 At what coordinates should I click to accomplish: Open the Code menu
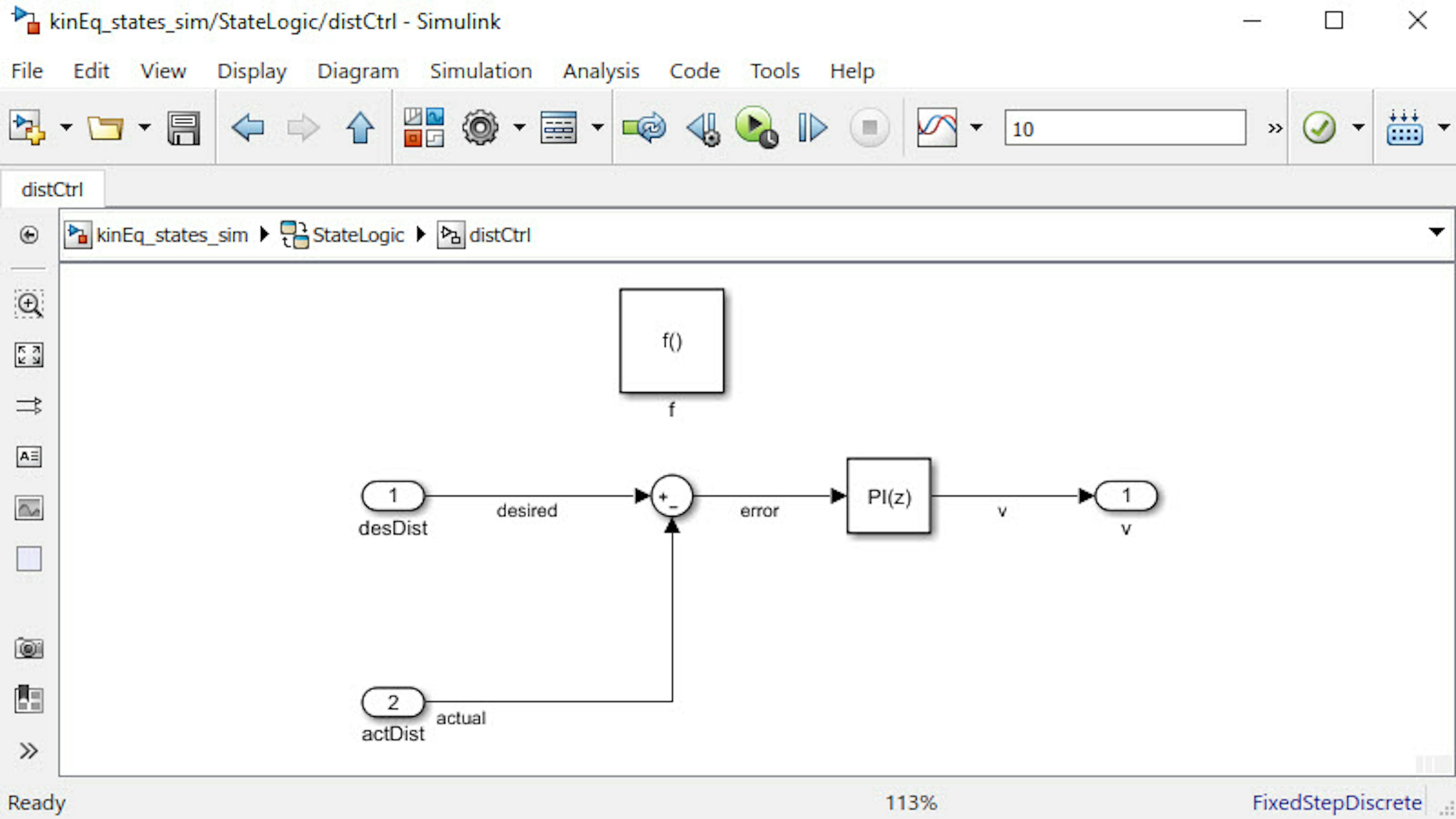coord(695,71)
